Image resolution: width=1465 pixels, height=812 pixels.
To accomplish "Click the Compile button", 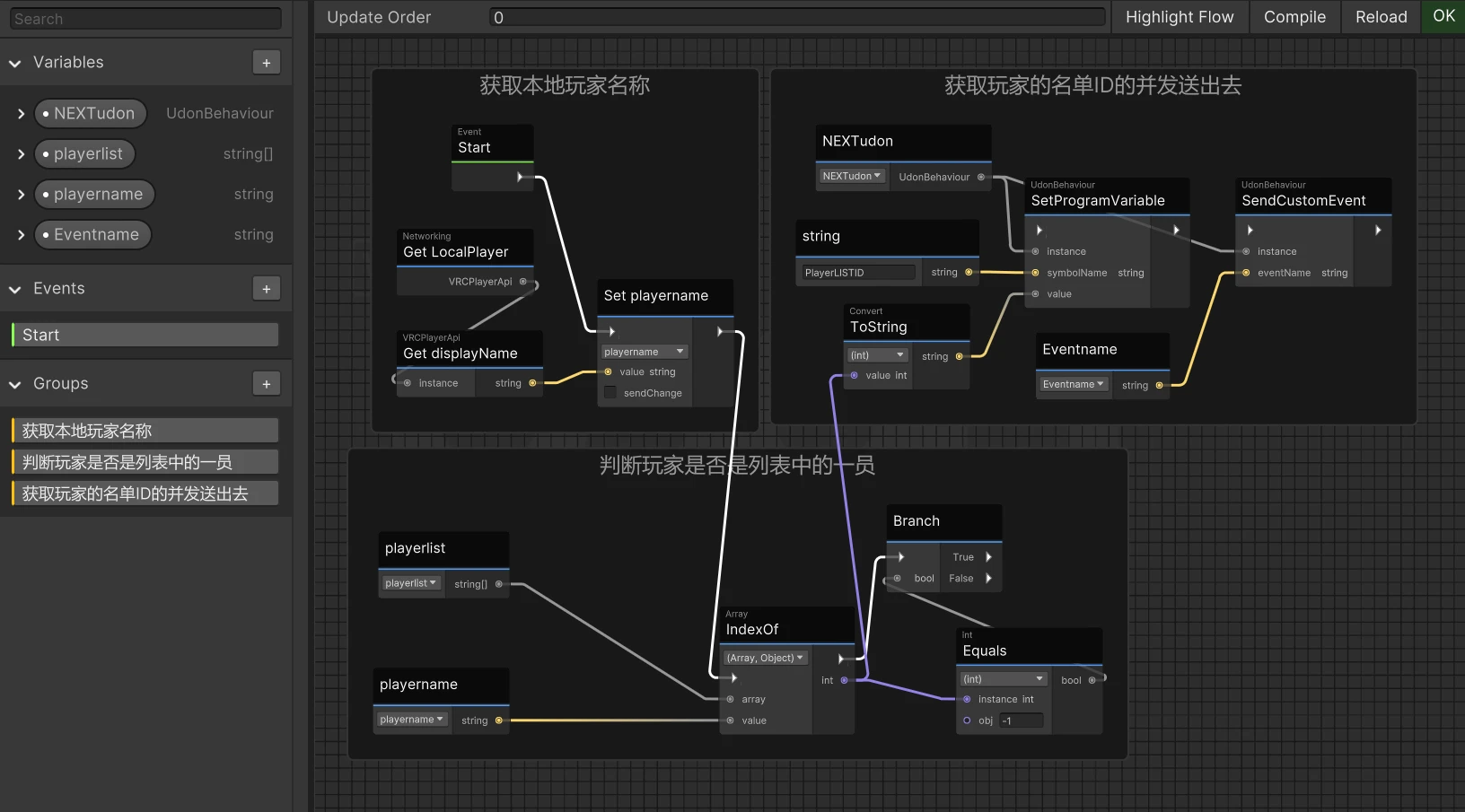I will [1294, 17].
